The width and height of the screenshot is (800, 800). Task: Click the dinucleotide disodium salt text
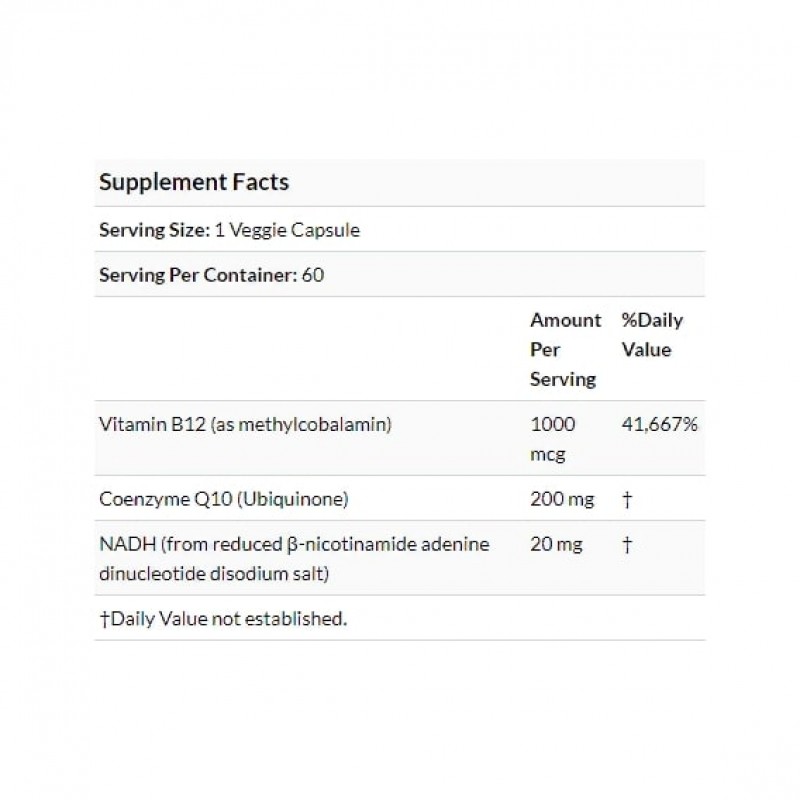coord(213,573)
